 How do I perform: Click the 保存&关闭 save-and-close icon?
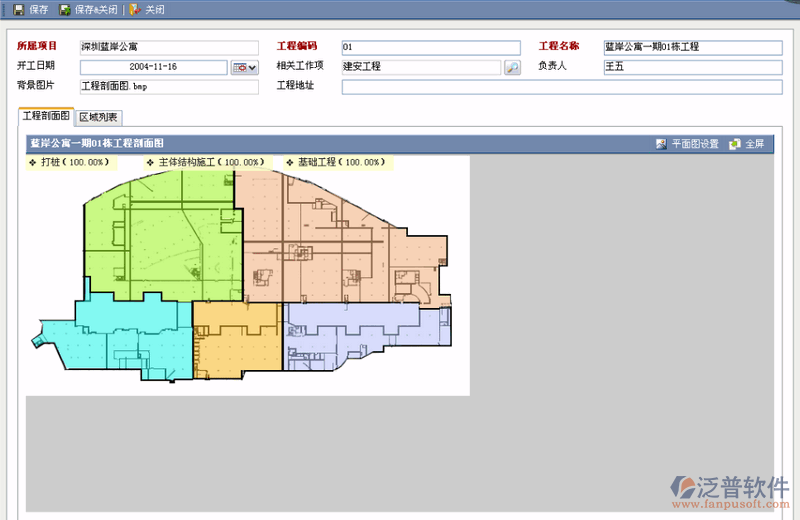pyautogui.click(x=65, y=10)
